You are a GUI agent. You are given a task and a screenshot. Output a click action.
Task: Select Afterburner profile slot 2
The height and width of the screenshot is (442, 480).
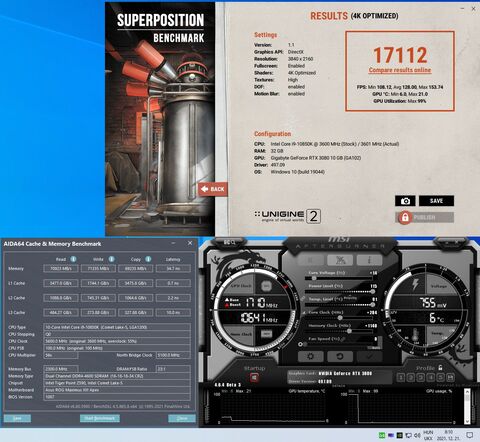point(411,377)
